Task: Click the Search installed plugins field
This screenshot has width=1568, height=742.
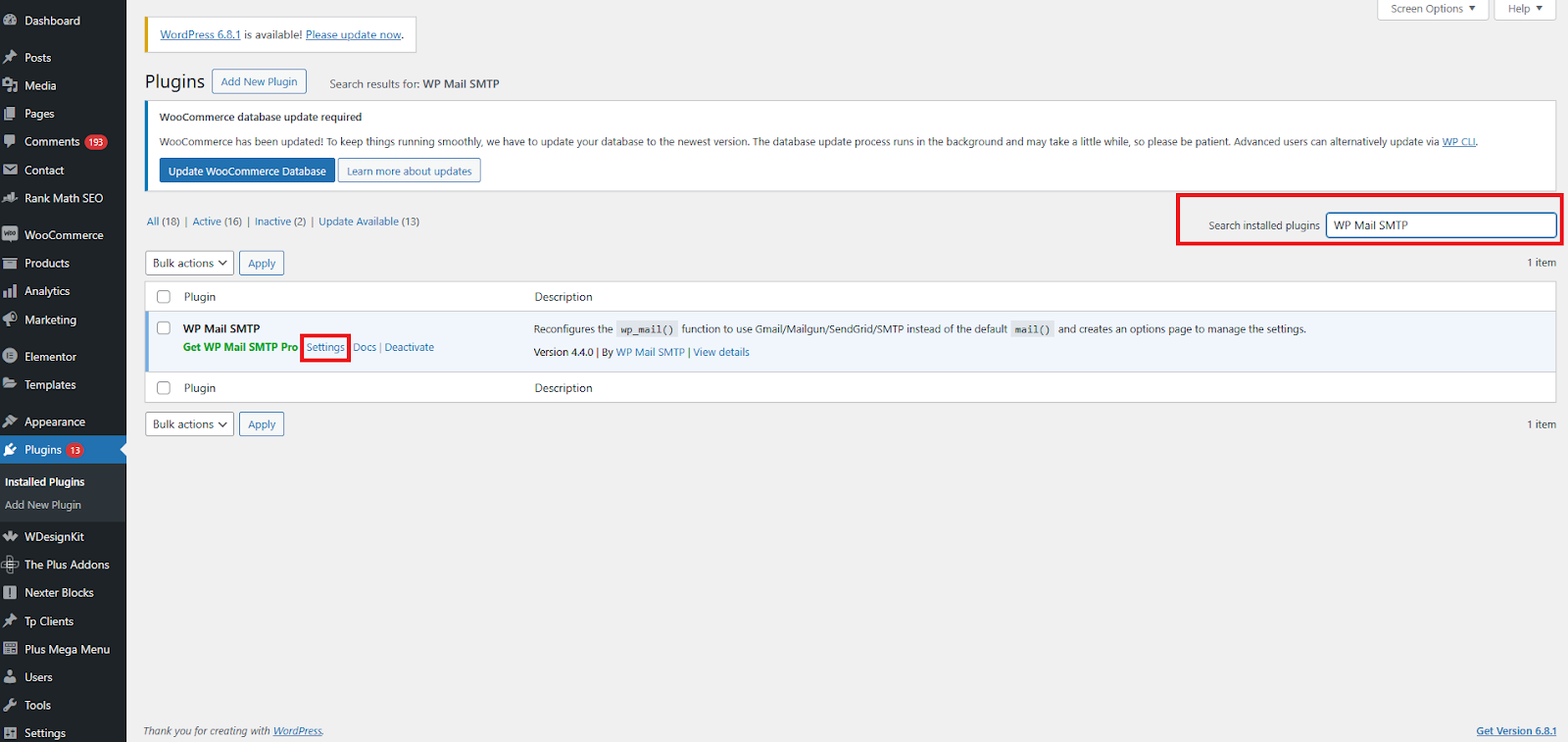Action: coord(1441,225)
